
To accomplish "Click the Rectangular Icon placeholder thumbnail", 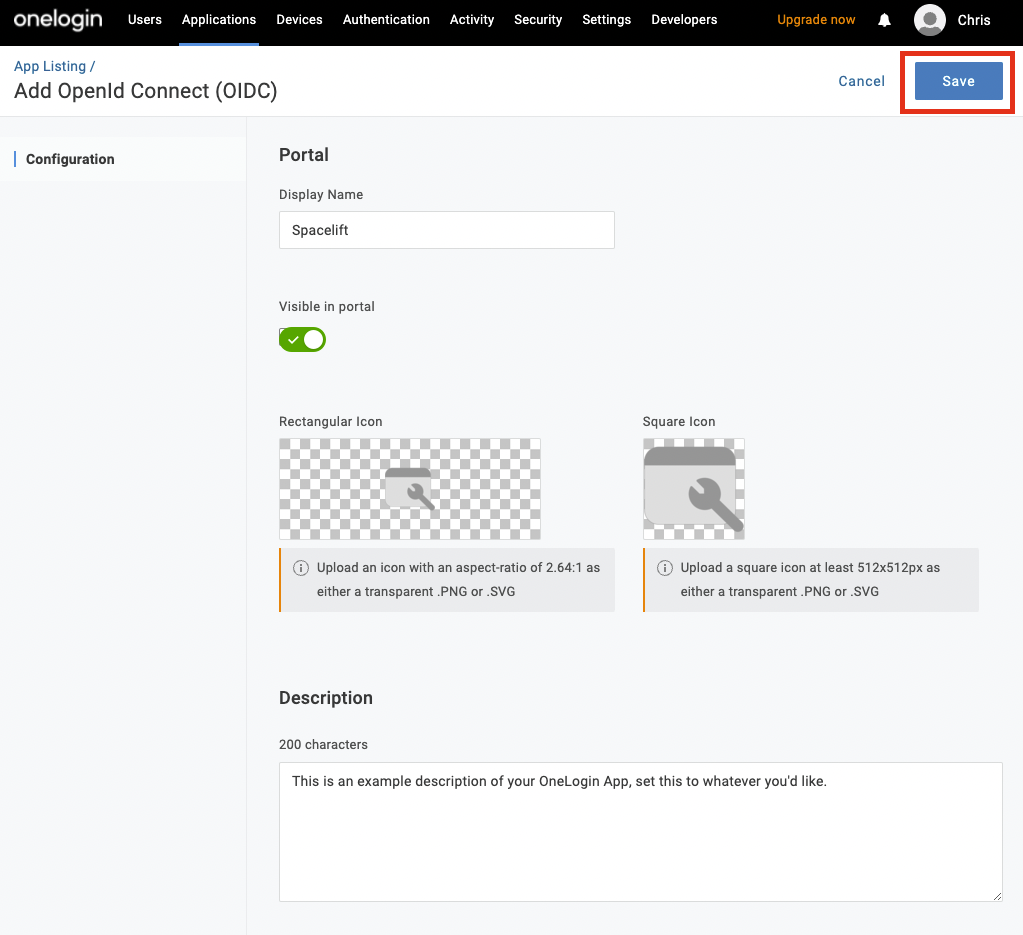I will 409,488.
